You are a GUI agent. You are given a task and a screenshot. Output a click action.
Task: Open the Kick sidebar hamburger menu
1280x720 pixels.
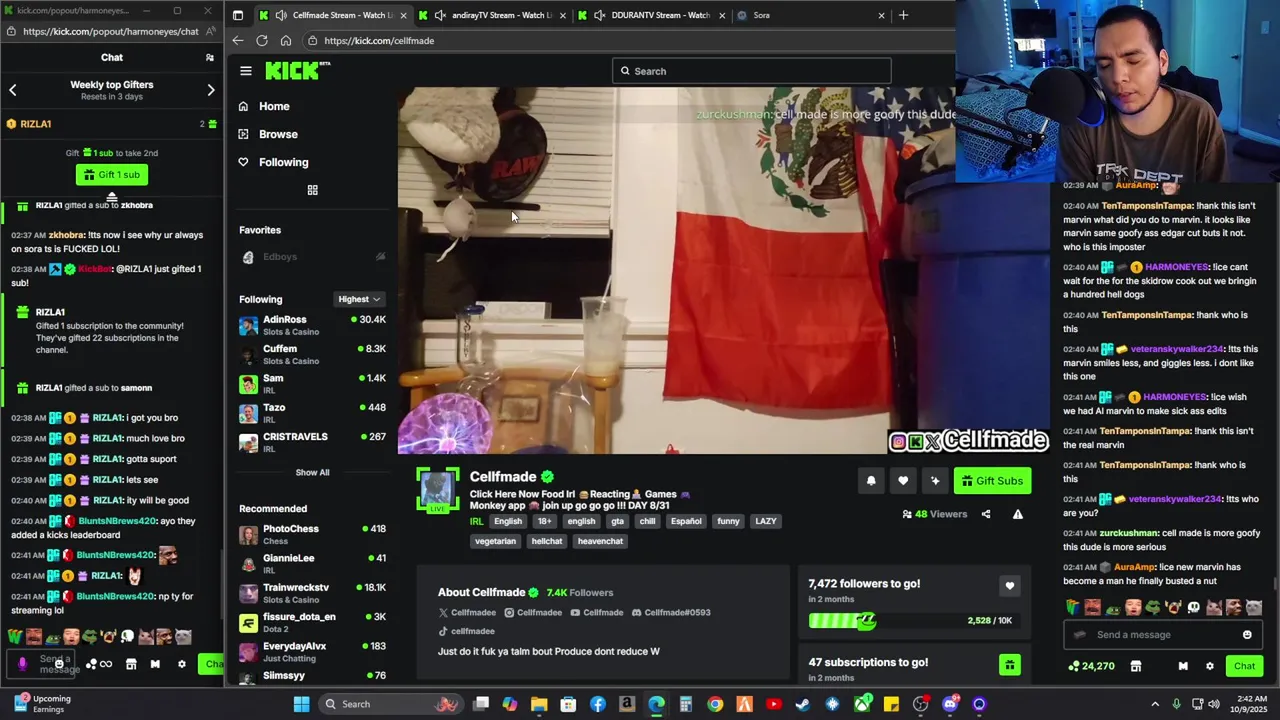[246, 71]
